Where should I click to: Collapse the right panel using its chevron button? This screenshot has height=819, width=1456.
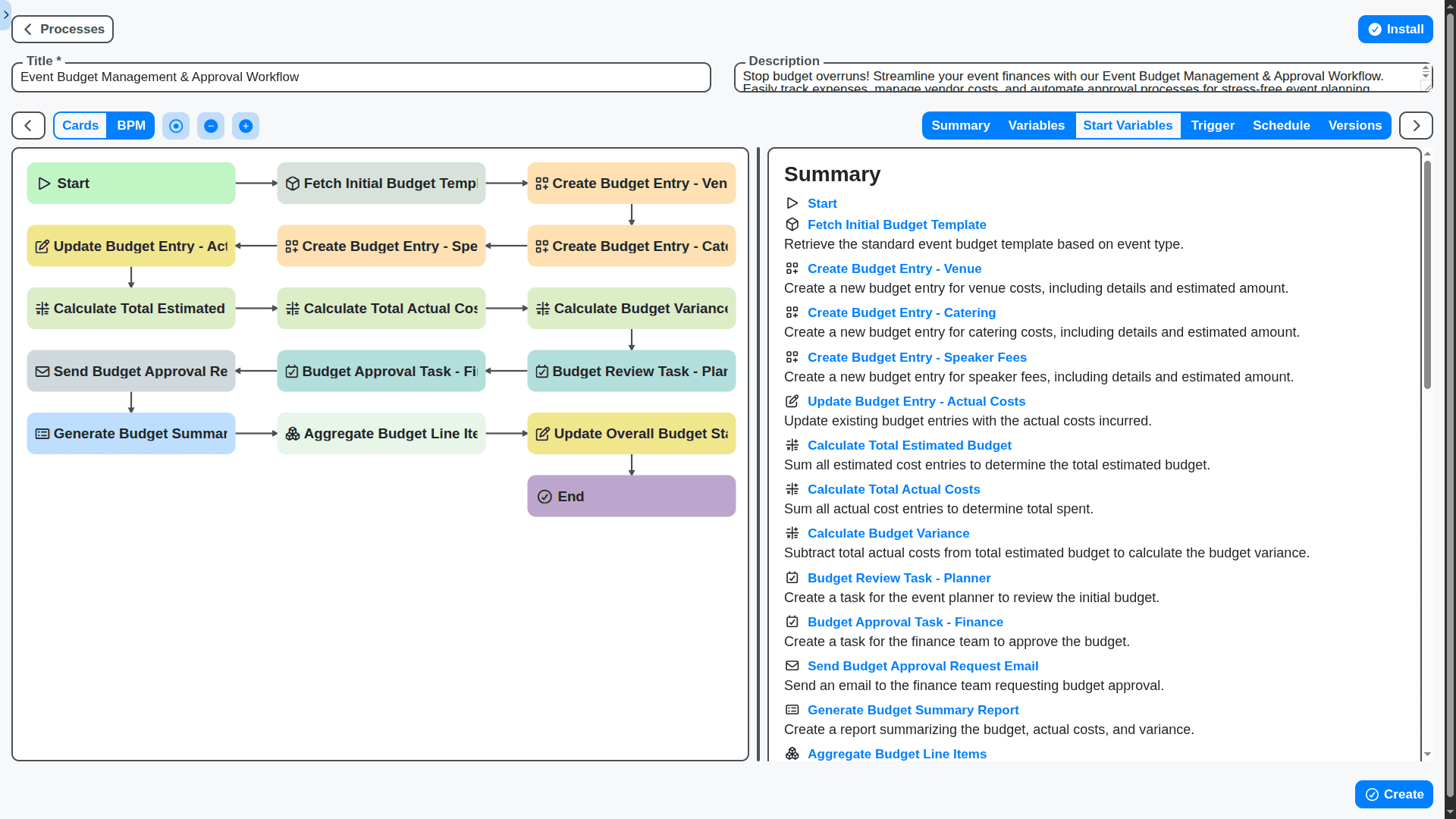coord(1415,125)
